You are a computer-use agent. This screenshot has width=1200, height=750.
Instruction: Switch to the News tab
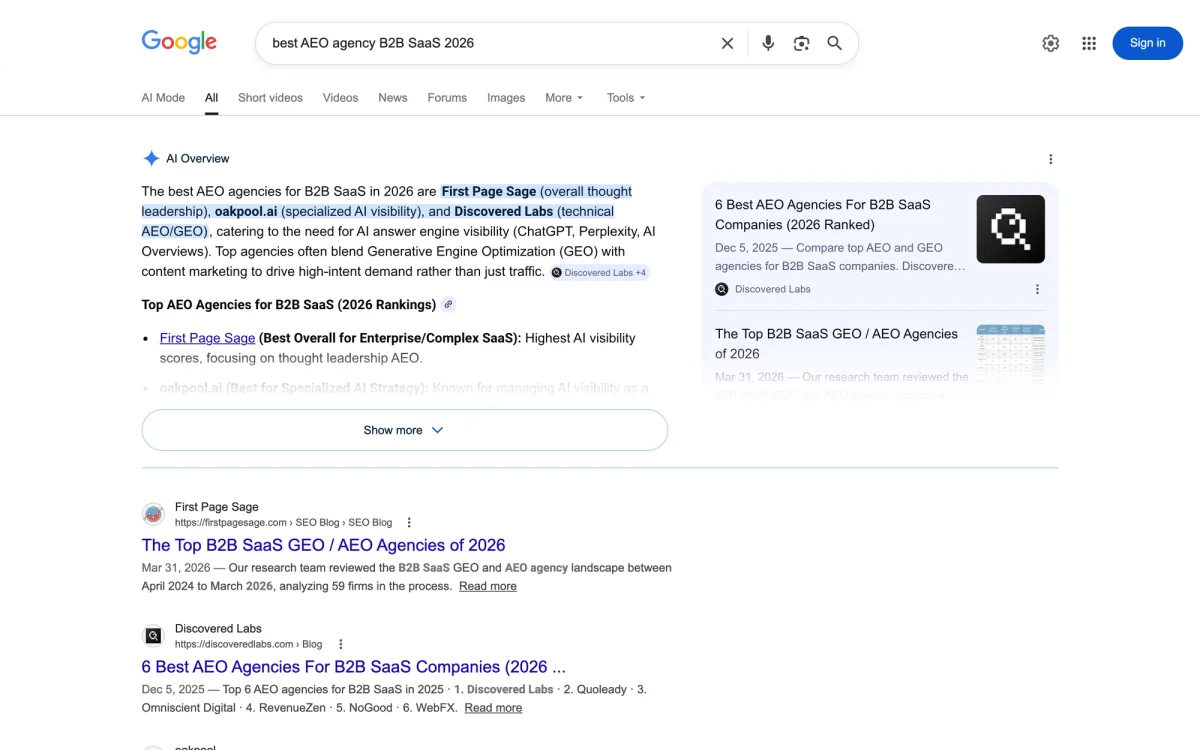[392, 97]
